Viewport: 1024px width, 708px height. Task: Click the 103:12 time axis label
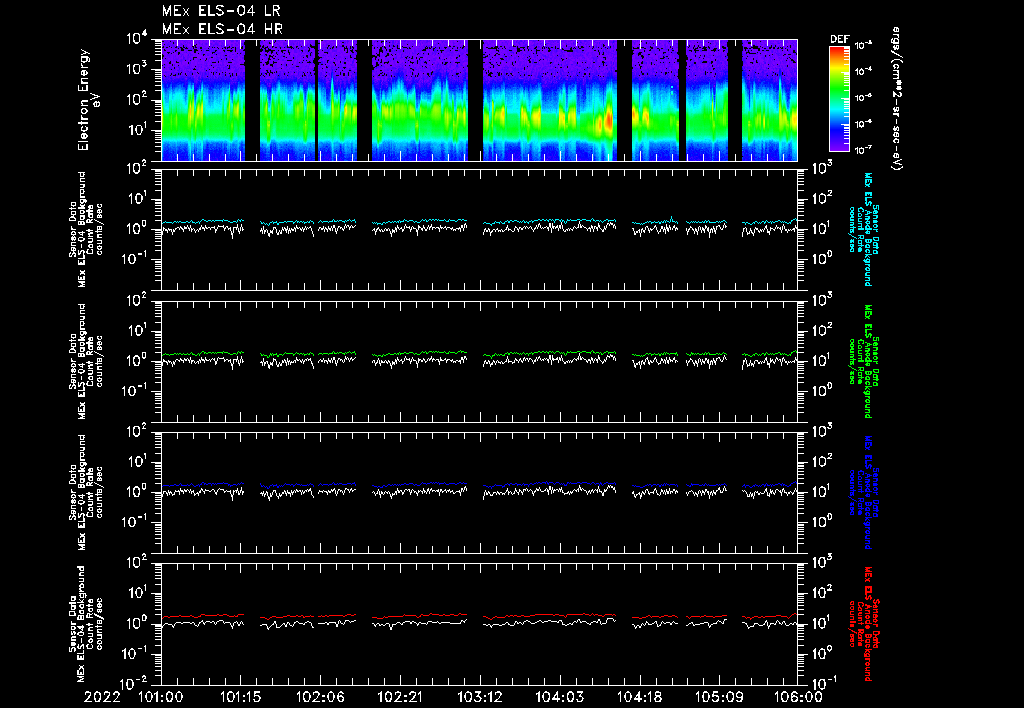click(x=479, y=697)
